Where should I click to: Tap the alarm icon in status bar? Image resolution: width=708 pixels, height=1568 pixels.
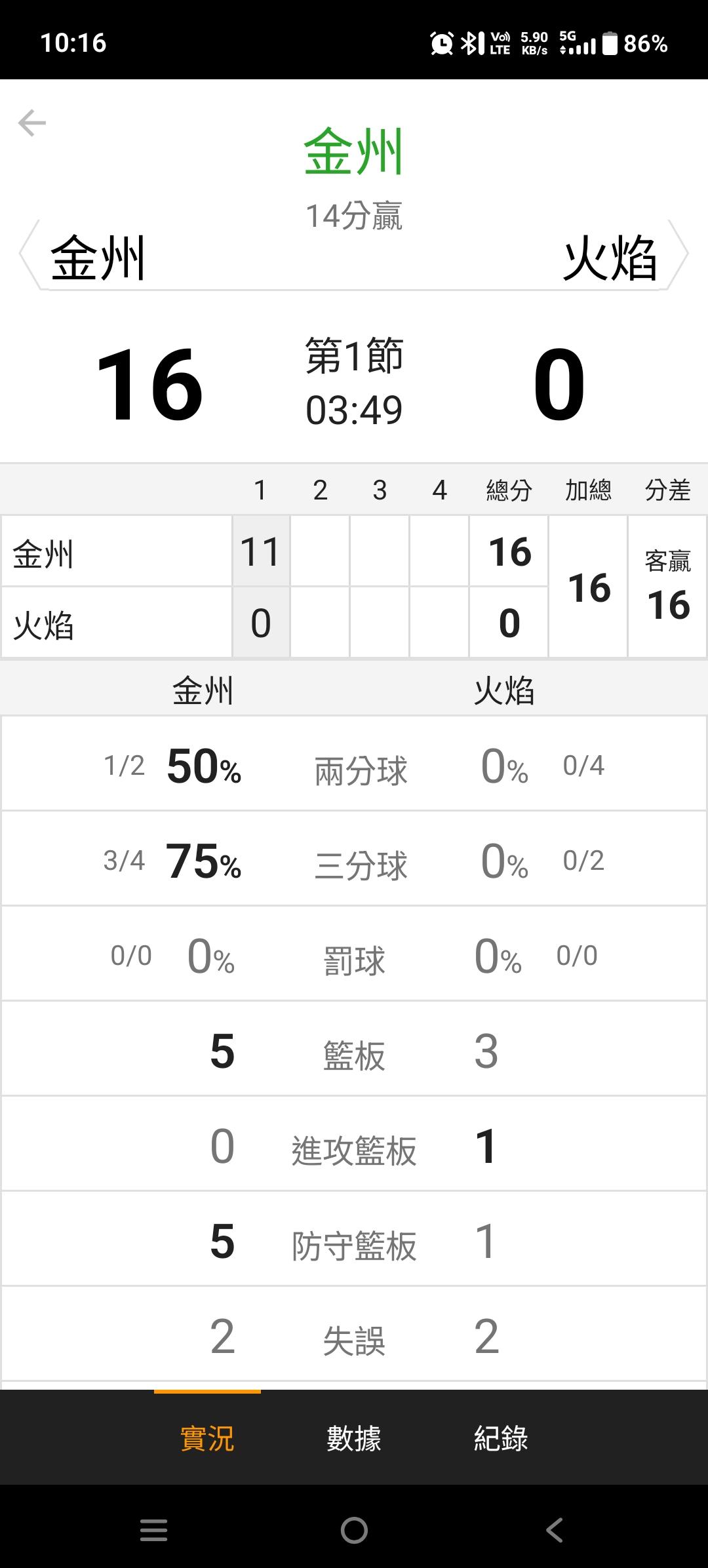[x=441, y=43]
